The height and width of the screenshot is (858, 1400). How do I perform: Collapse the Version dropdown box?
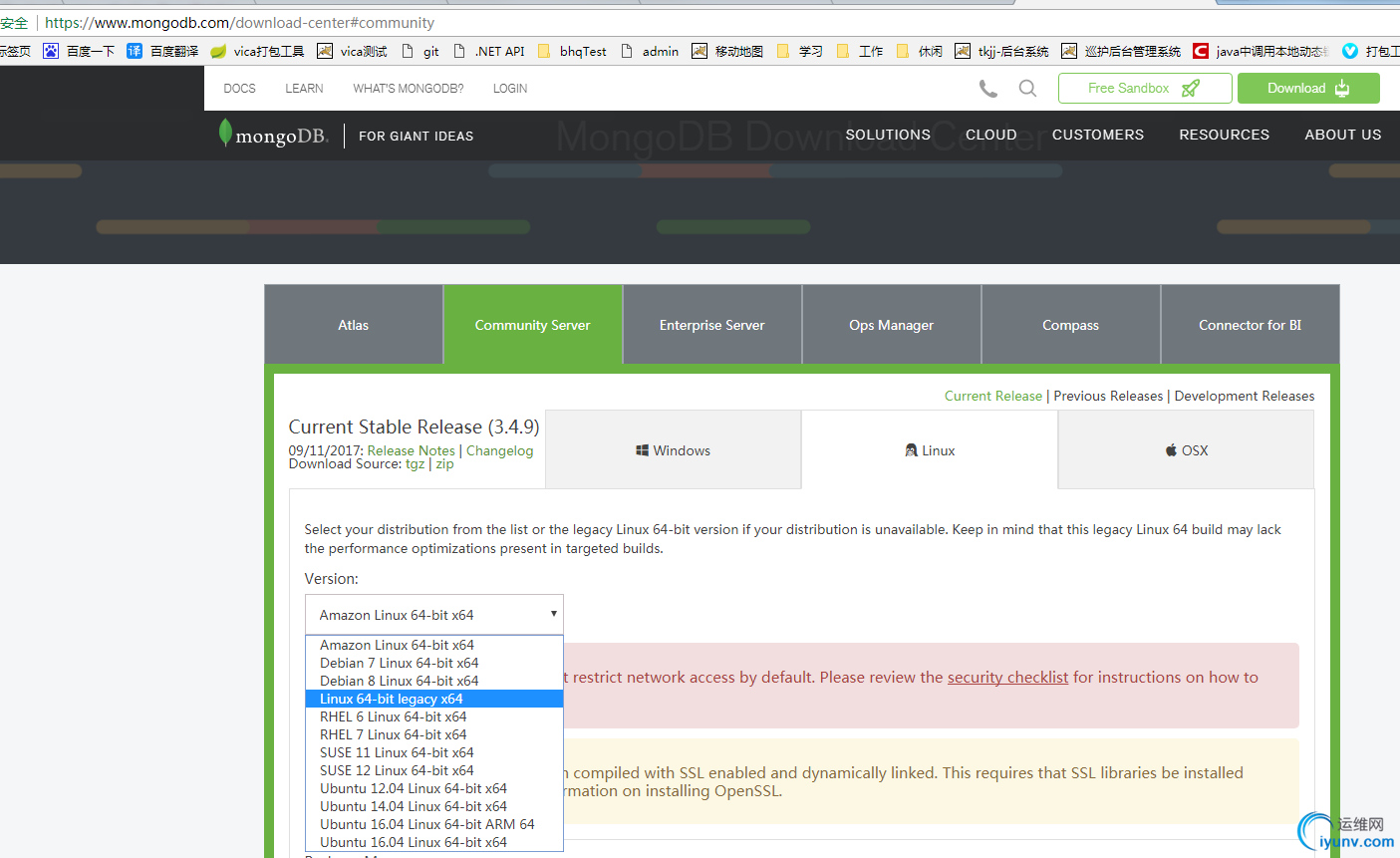click(x=434, y=615)
